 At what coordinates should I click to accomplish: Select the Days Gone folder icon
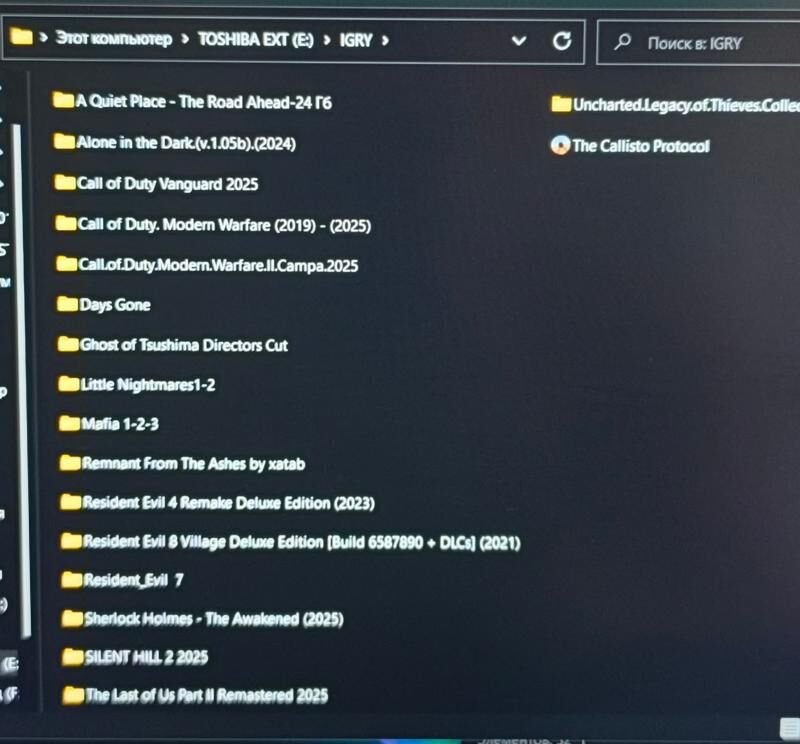[67, 304]
